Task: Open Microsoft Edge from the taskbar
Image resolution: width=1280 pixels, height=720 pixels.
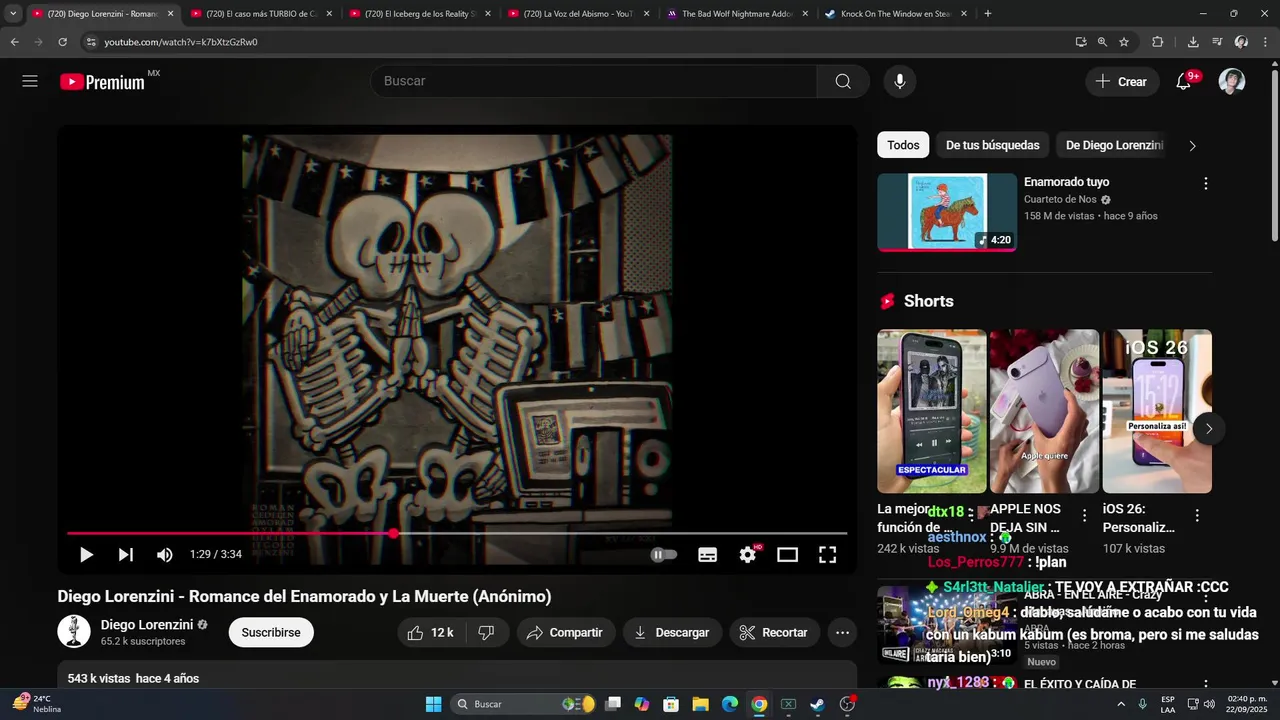Action: coord(730,704)
